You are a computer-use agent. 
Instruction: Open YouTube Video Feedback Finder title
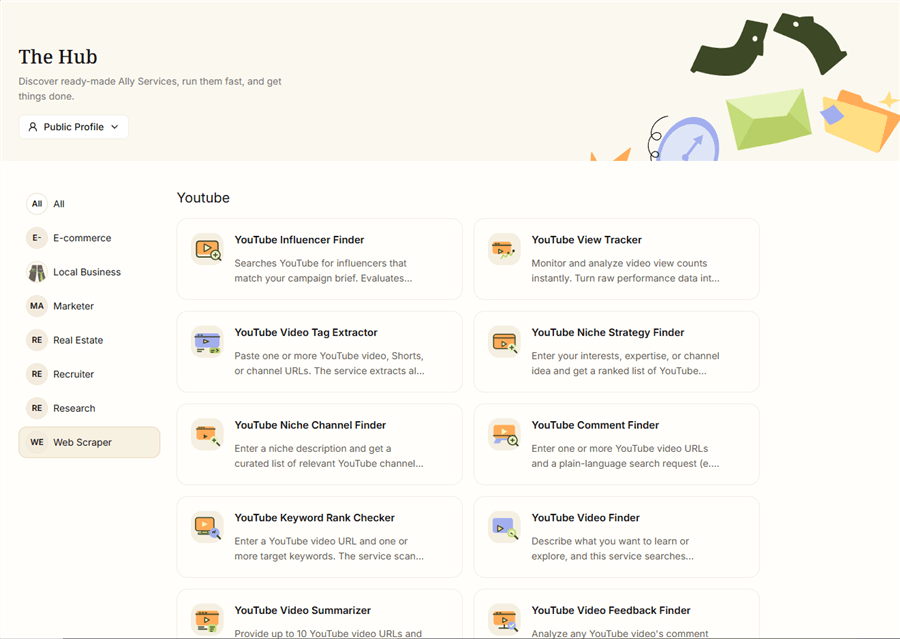[x=611, y=610]
